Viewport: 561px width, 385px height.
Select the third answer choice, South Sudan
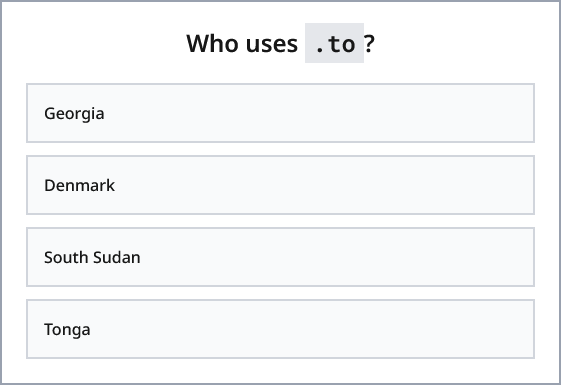coord(280,257)
